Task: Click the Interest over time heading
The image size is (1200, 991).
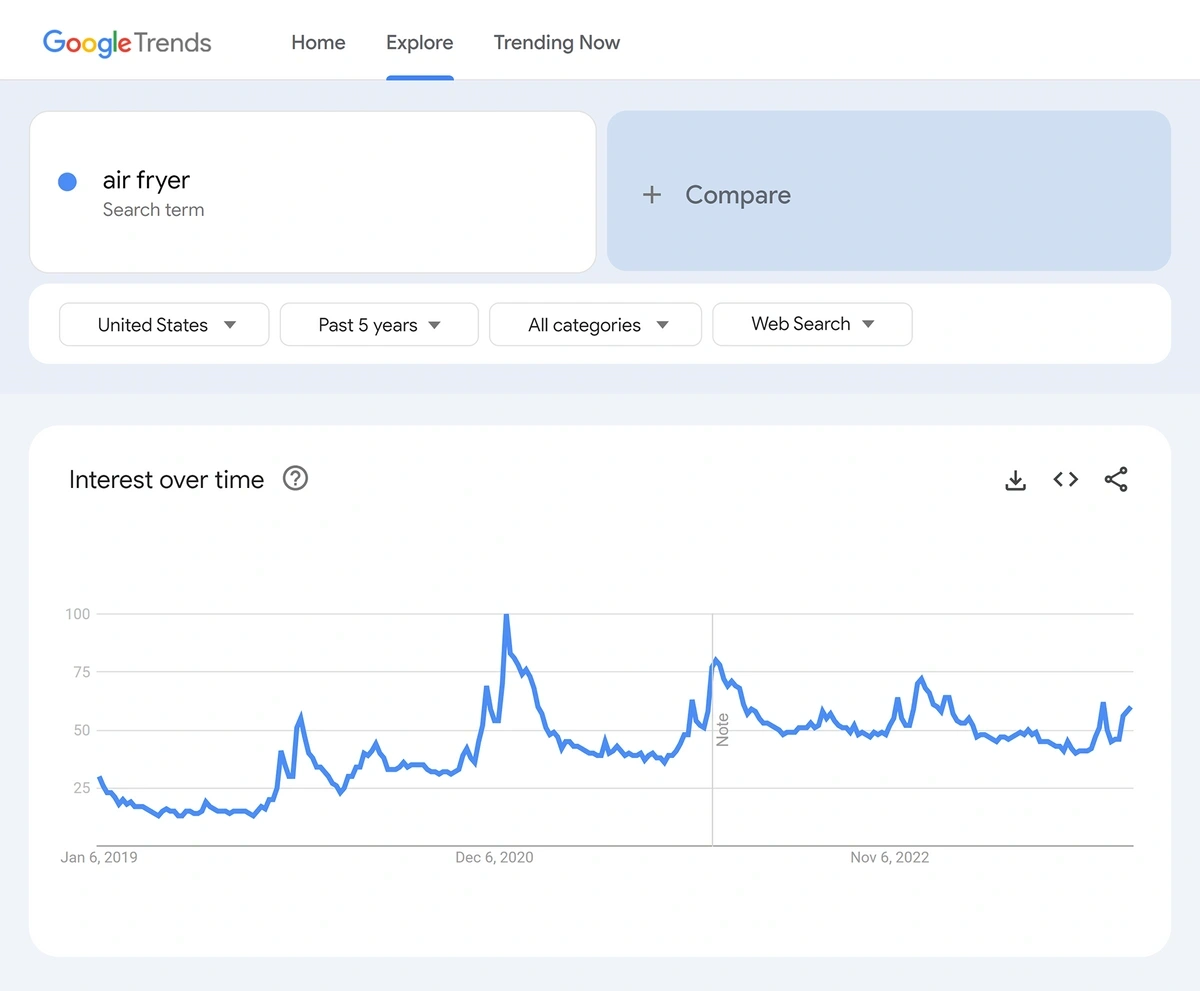Action: point(166,480)
